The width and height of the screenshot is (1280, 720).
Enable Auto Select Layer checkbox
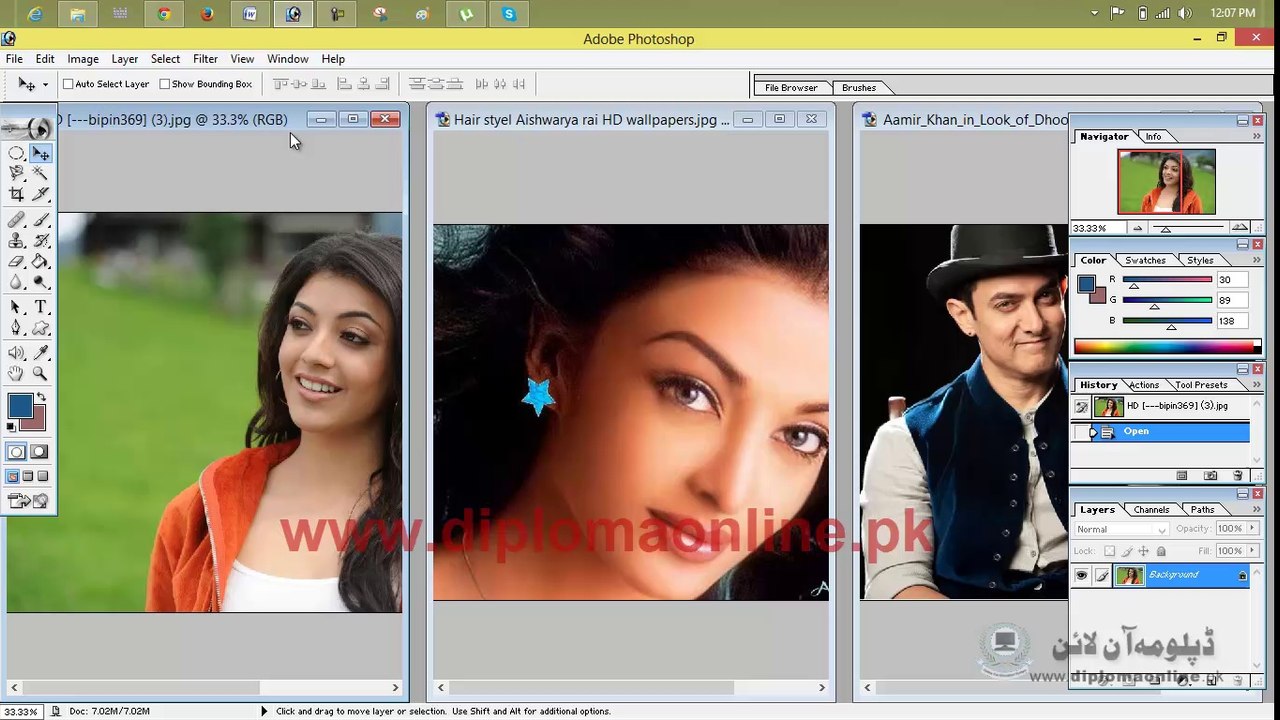point(68,84)
